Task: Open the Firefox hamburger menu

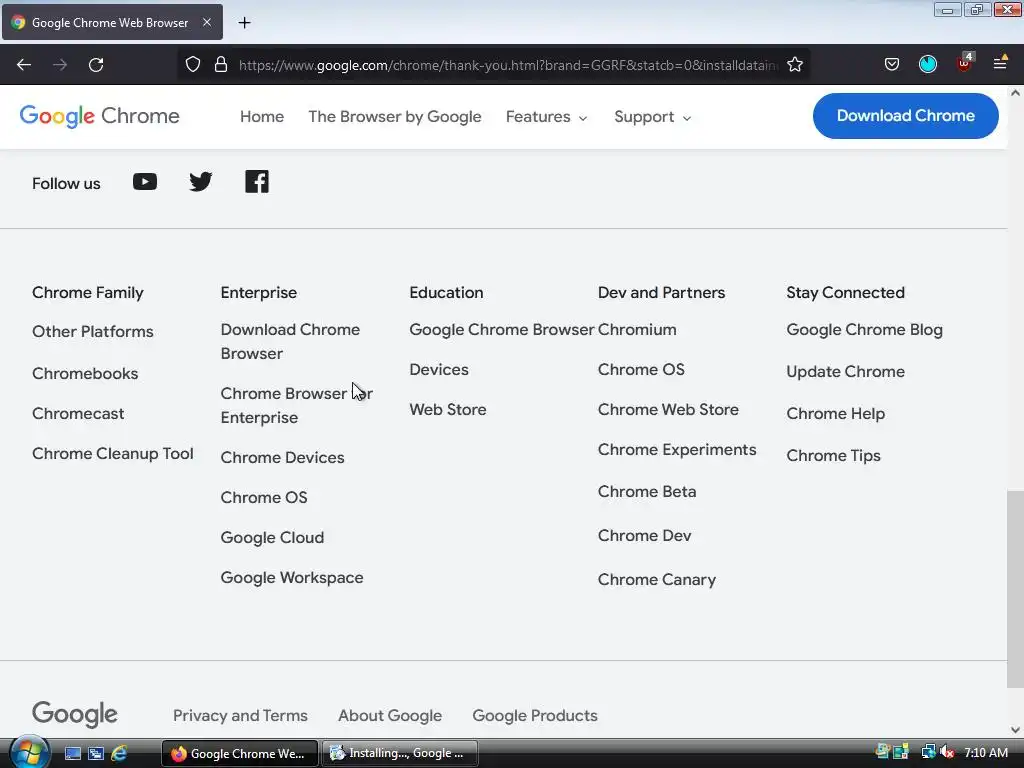Action: 1000,63
